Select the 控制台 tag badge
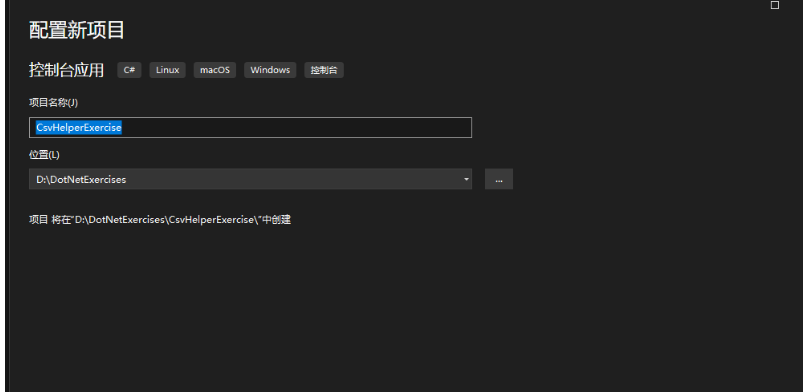 tap(324, 70)
